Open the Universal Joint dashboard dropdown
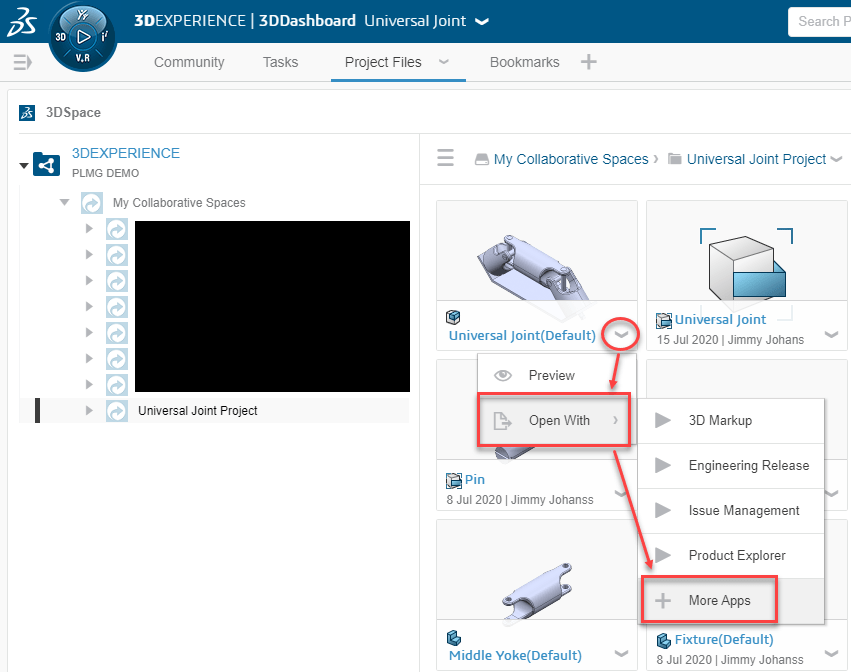 click(x=481, y=21)
